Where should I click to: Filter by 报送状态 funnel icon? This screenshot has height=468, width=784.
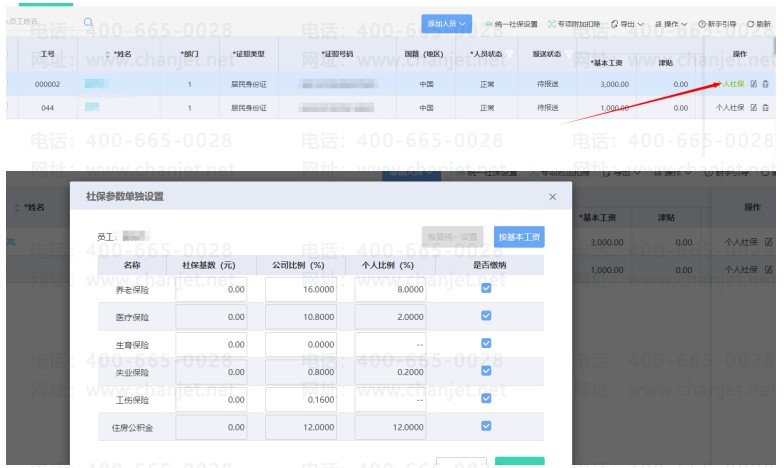point(568,54)
